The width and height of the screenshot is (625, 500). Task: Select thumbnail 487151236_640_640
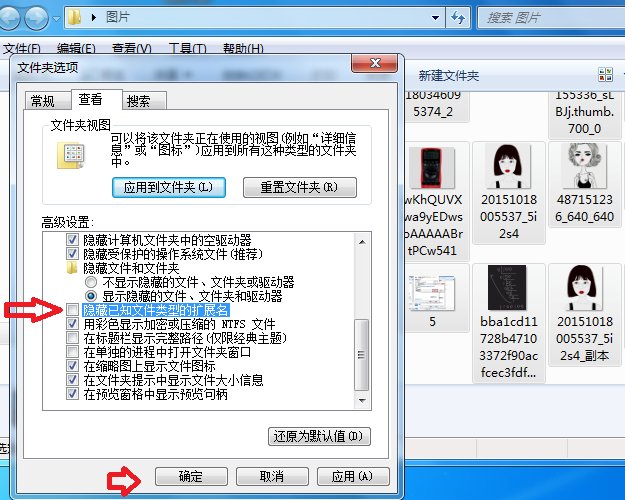[584, 165]
